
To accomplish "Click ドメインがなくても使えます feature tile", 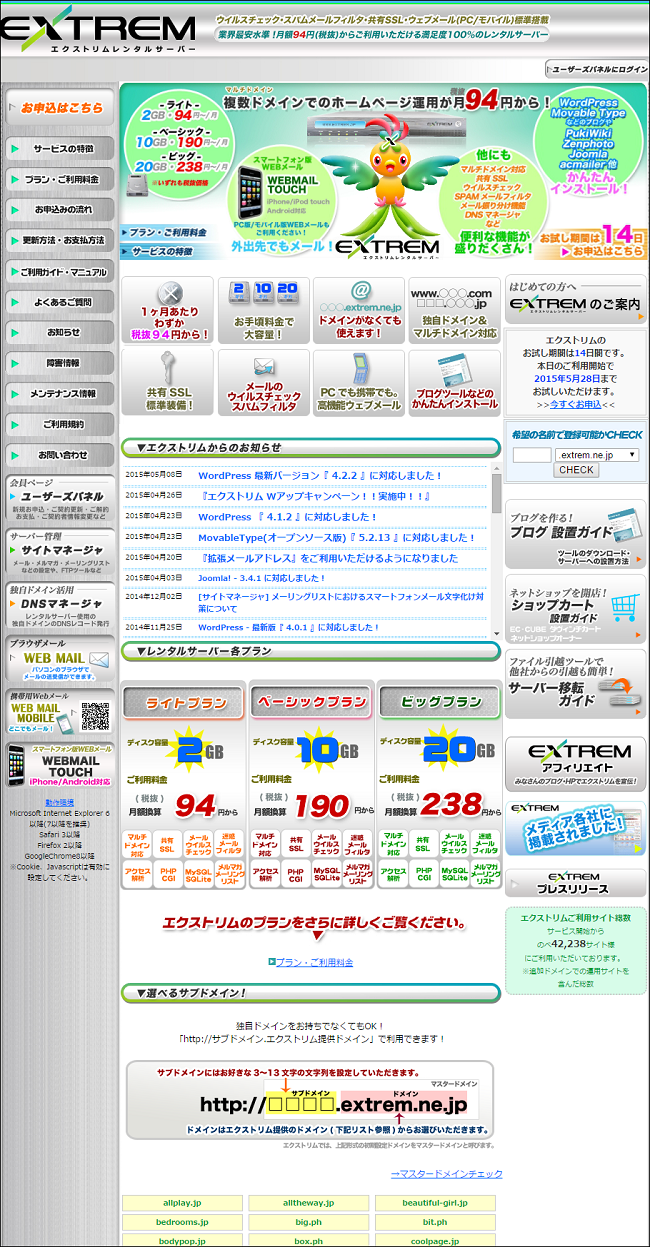I will coord(359,309).
